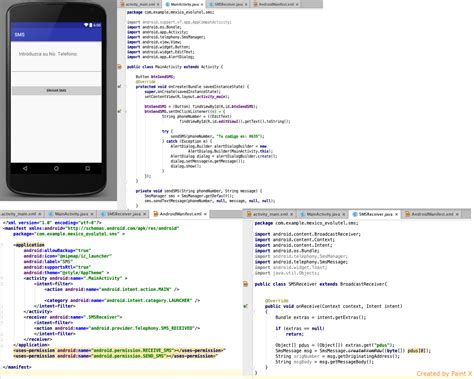Click the Java class icon on the active SMSReceiver.java tab
This screenshot has width=474, height=379.
(355, 214)
